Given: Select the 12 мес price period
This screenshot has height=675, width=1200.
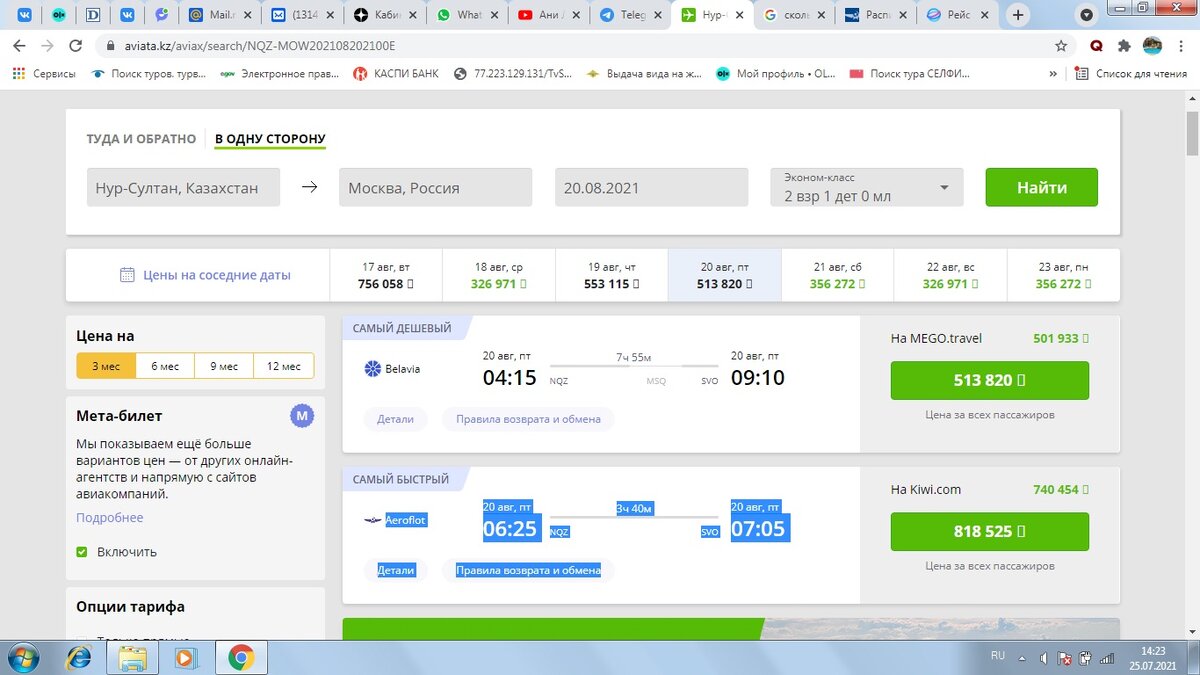Looking at the screenshot, I should 283,366.
